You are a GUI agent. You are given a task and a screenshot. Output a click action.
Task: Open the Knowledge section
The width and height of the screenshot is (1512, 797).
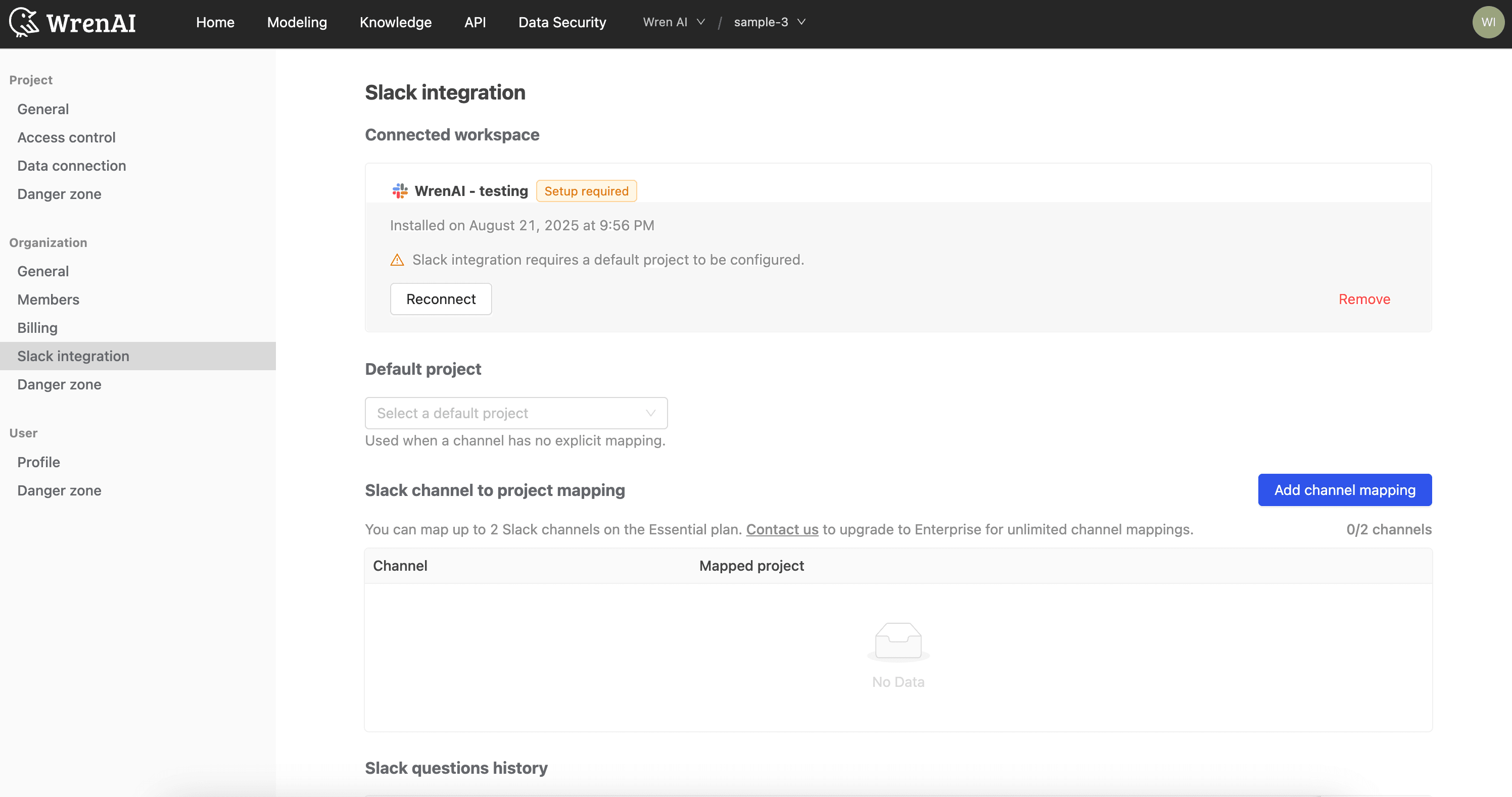[x=395, y=22]
